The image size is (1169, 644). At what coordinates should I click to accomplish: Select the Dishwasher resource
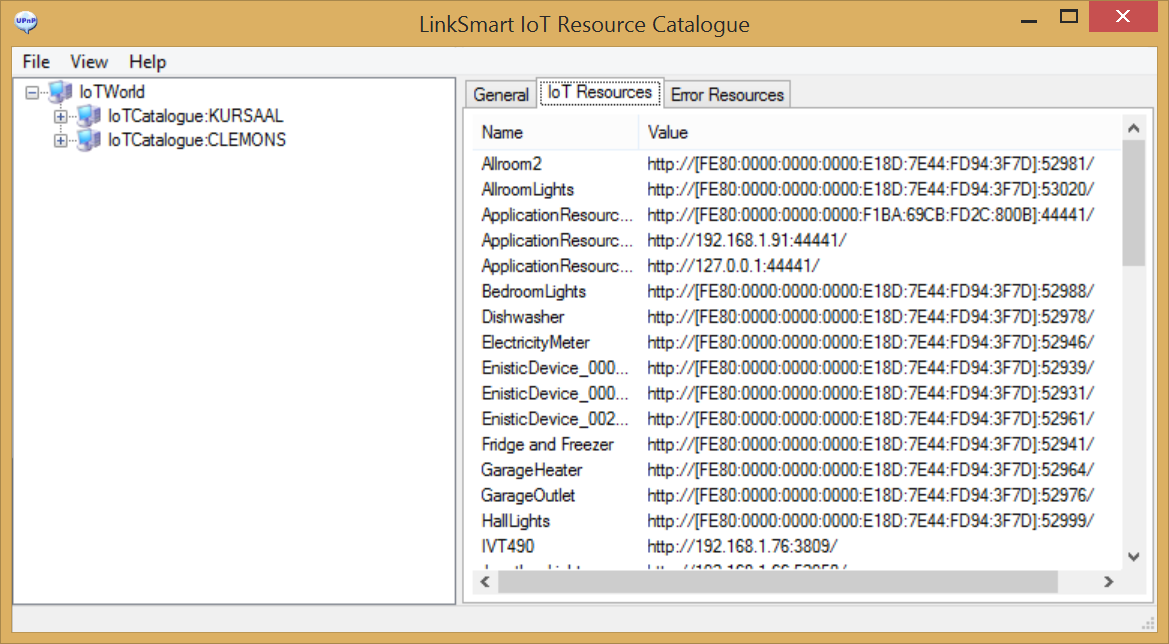click(523, 317)
